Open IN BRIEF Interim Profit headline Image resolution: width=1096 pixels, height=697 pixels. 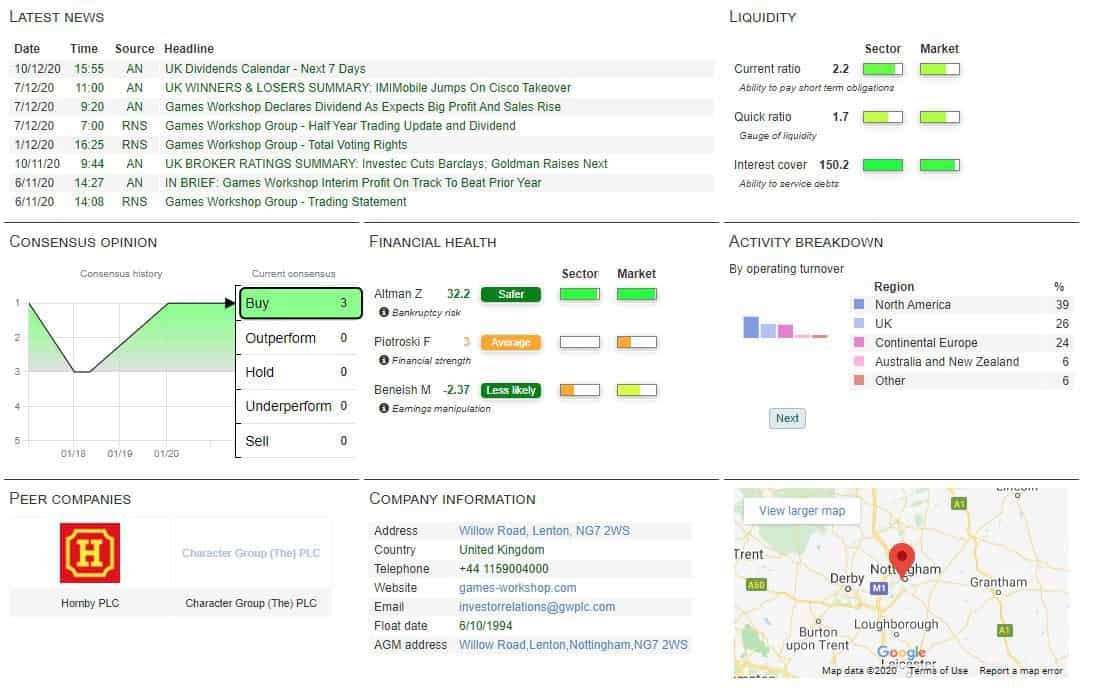(x=353, y=182)
